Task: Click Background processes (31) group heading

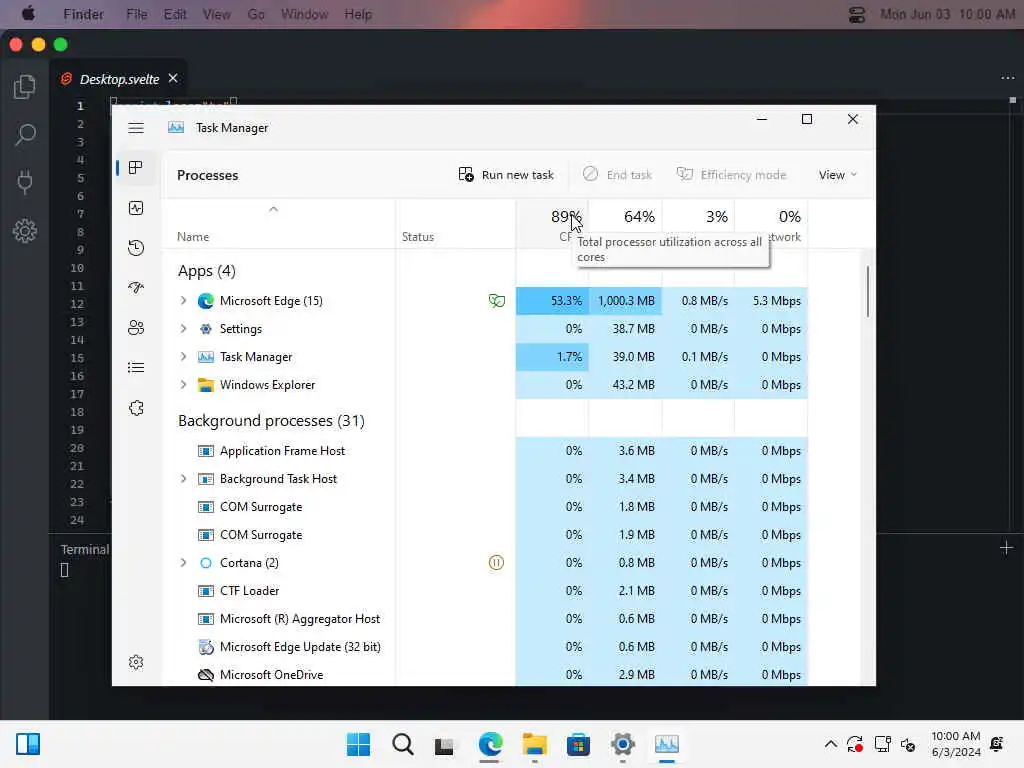Action: click(271, 421)
